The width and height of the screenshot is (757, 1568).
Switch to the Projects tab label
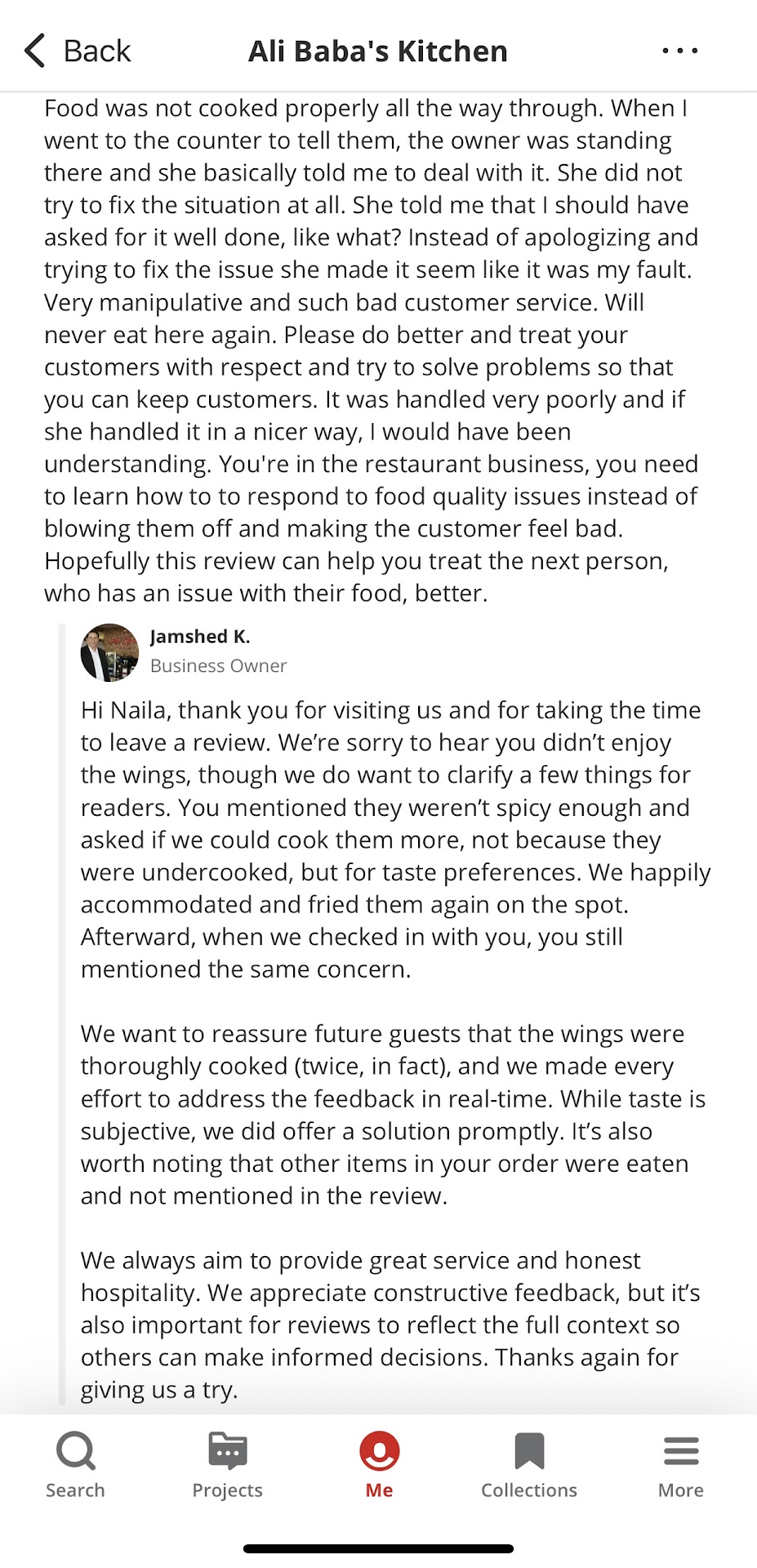tap(228, 1490)
